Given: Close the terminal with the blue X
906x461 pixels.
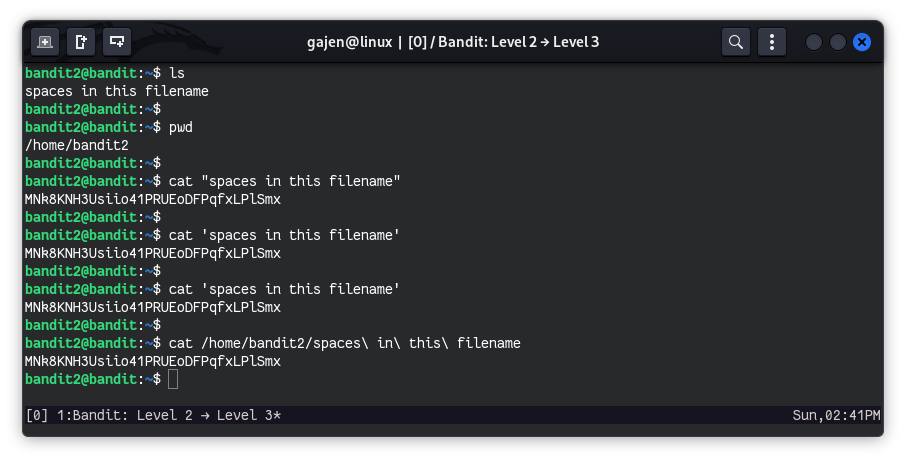Looking at the screenshot, I should click(x=862, y=42).
